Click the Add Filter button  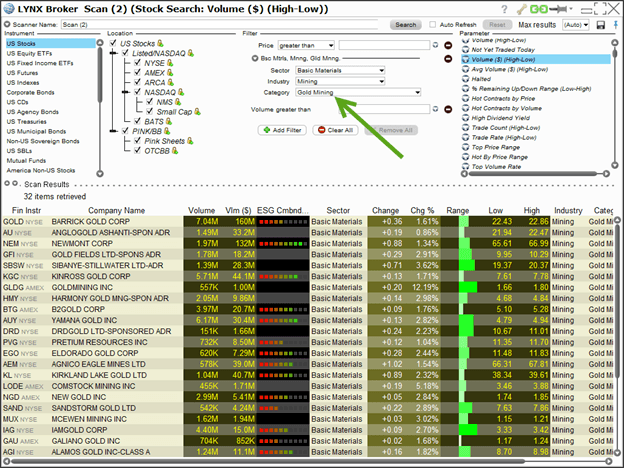[x=282, y=130]
